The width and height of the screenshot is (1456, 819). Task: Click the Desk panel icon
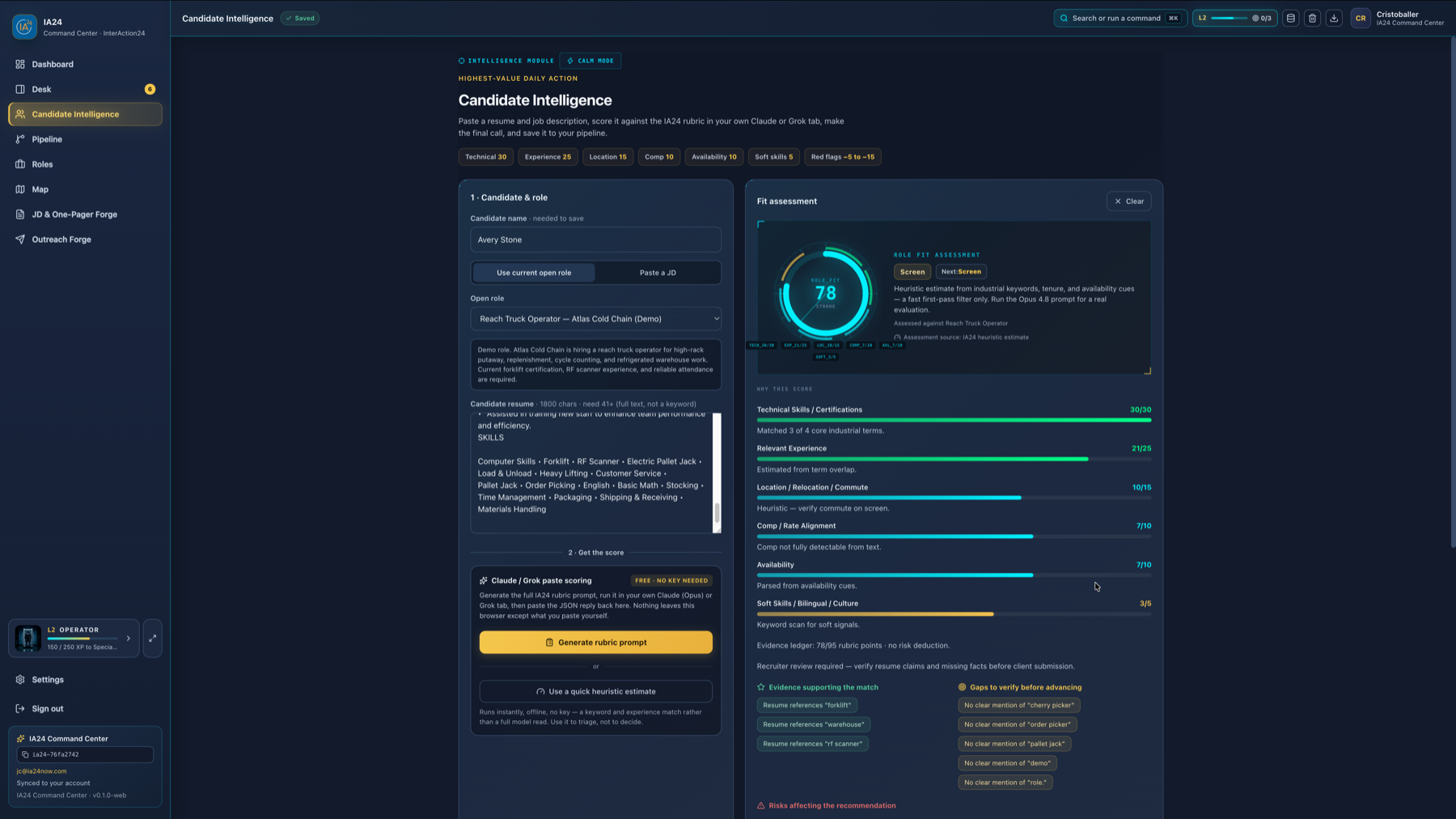(x=20, y=89)
